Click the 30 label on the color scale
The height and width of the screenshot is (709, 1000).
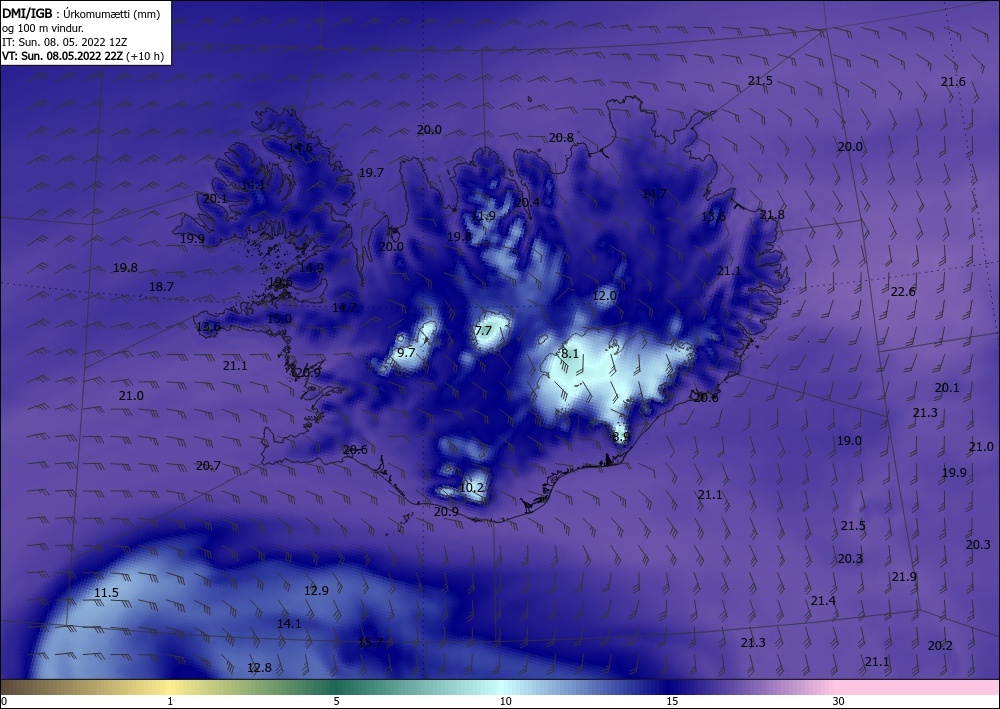coord(839,701)
